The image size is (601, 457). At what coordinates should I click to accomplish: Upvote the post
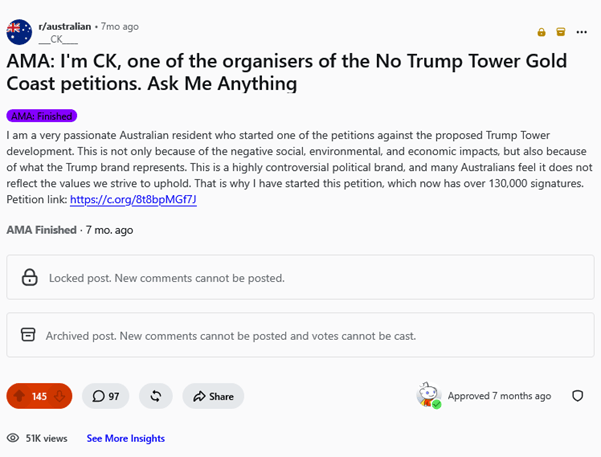[x=20, y=396]
